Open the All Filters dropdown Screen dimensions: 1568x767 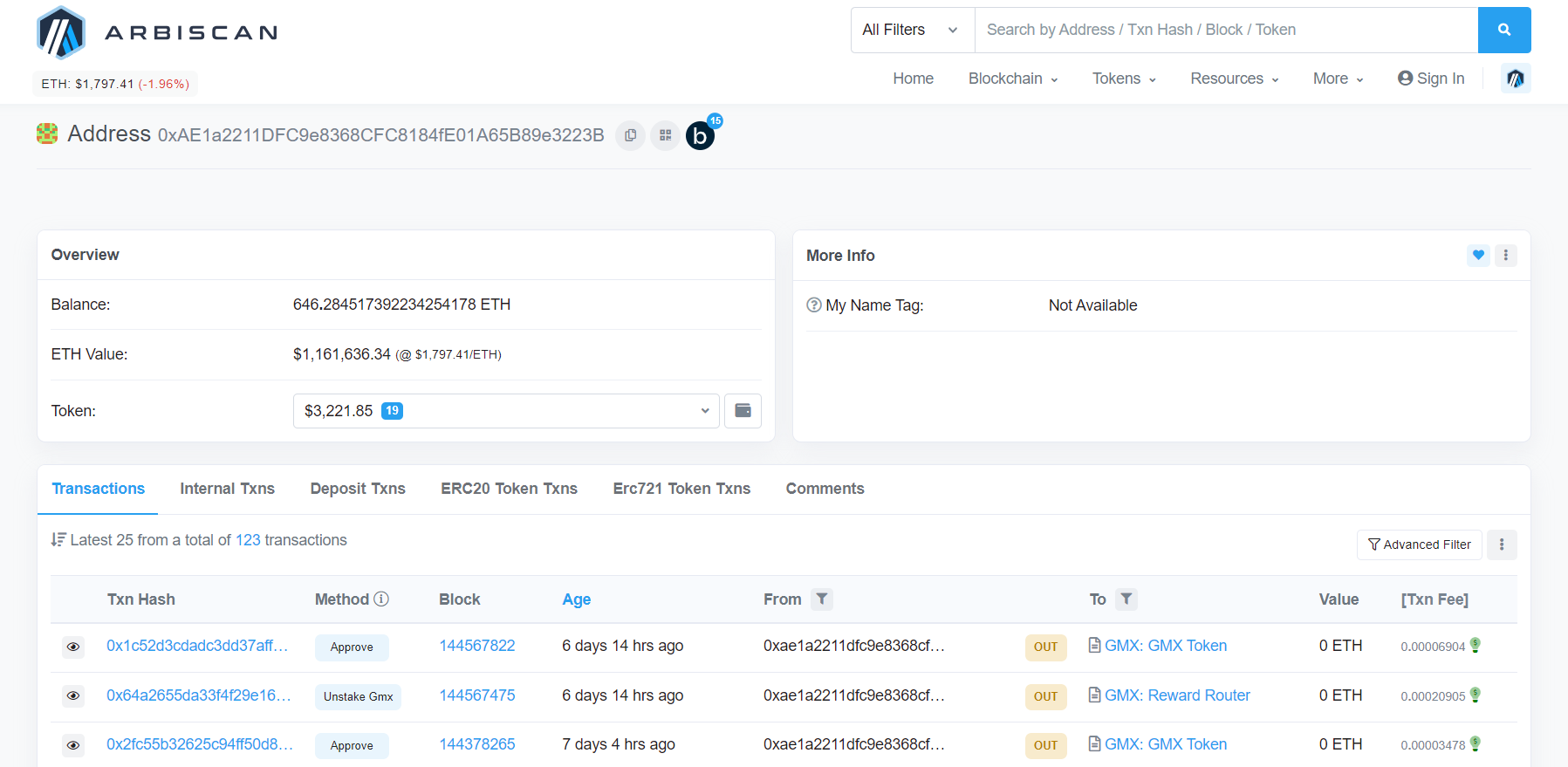pos(913,30)
